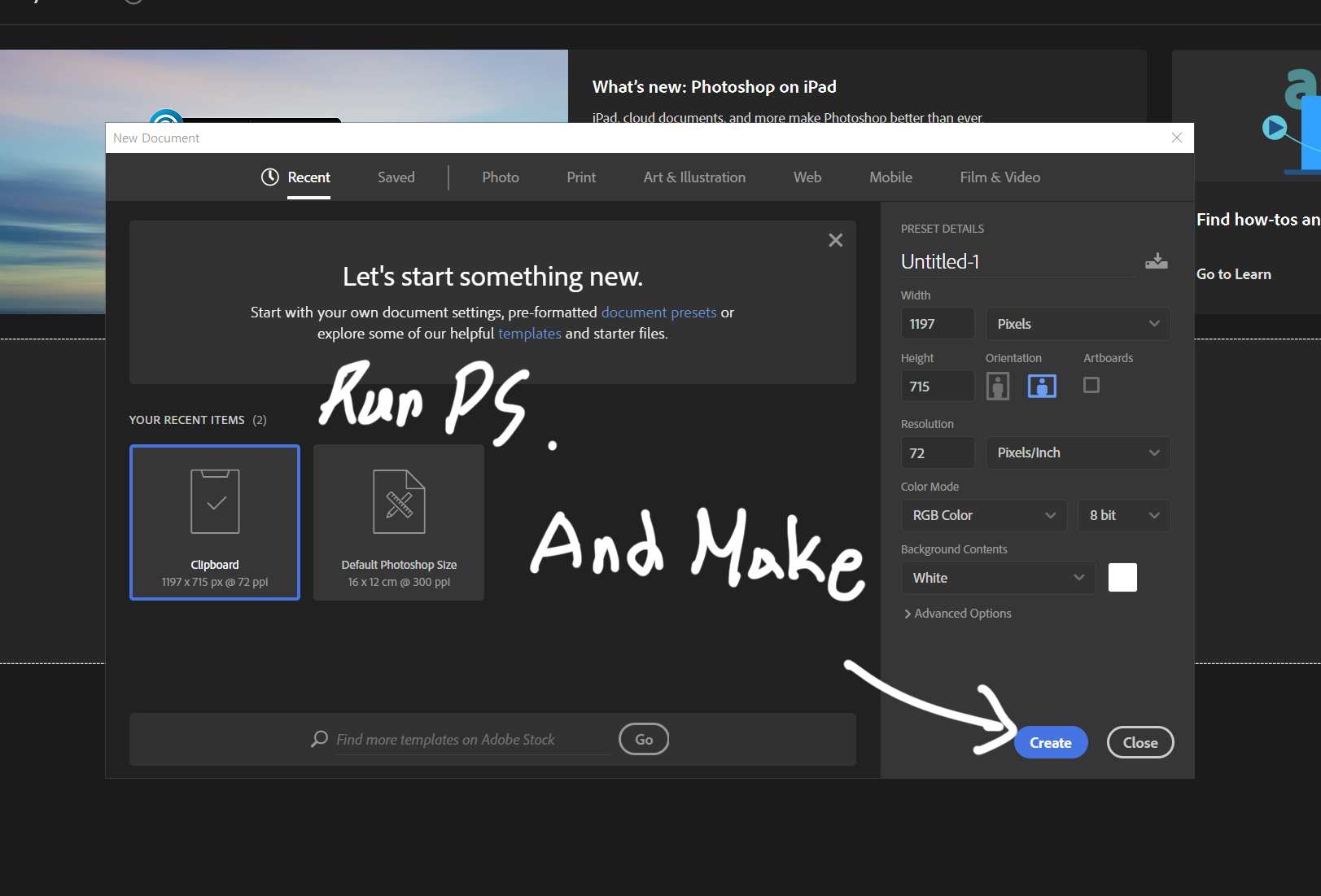Toggle portrait orientation on

coord(998,386)
